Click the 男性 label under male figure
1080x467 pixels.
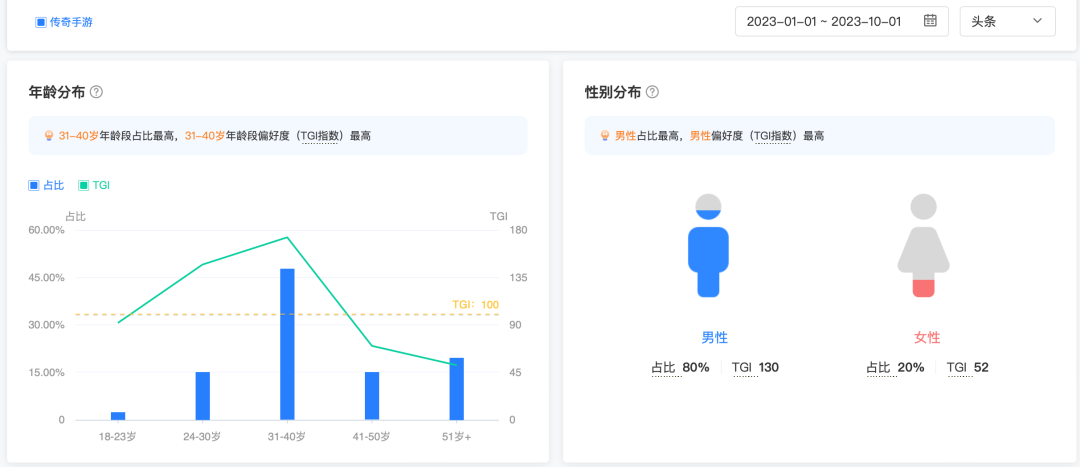click(715, 338)
